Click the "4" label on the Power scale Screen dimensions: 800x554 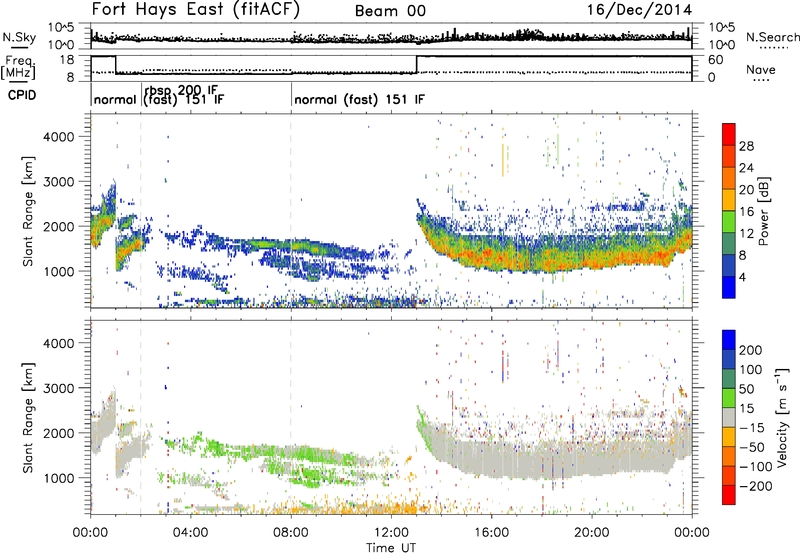742,277
